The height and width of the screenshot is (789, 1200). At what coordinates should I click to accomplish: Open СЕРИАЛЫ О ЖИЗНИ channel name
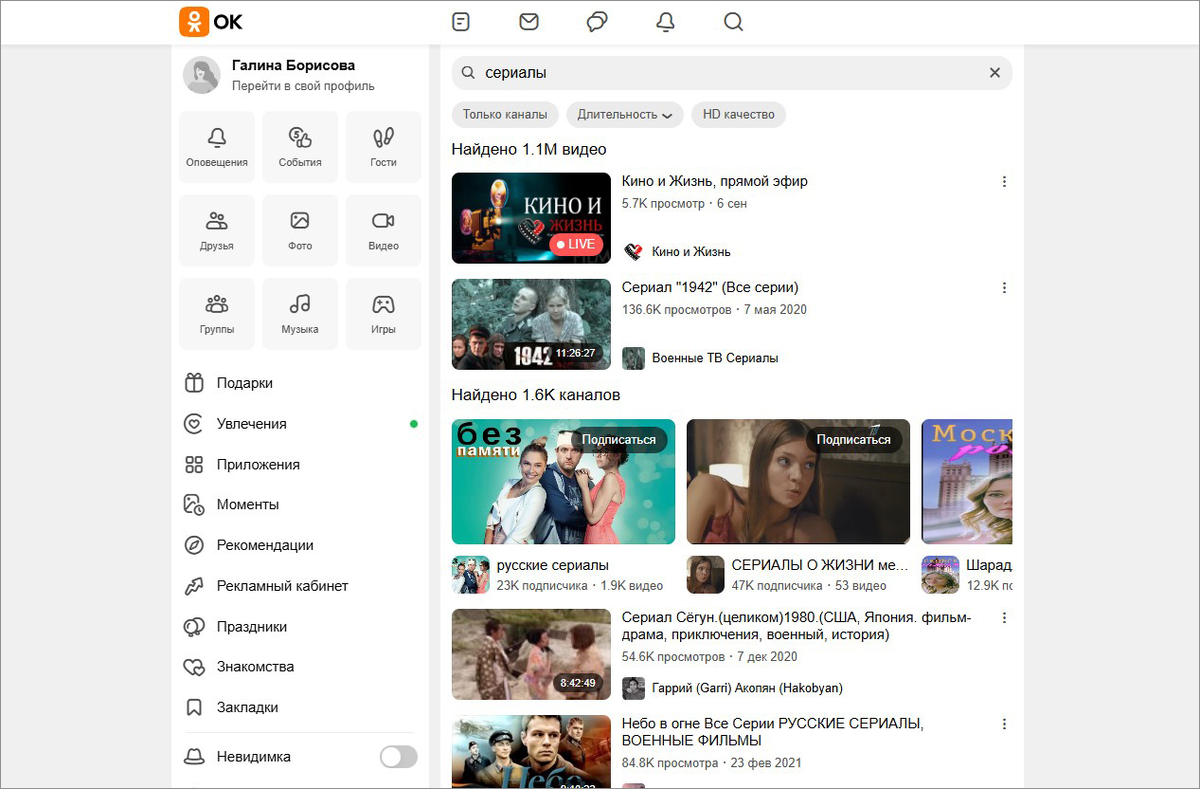tap(820, 566)
